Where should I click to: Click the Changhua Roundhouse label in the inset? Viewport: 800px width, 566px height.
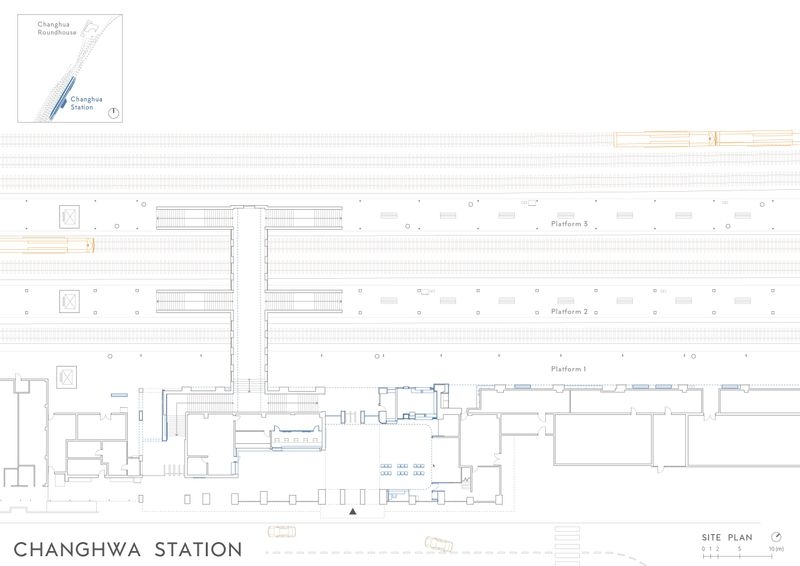coord(57,28)
